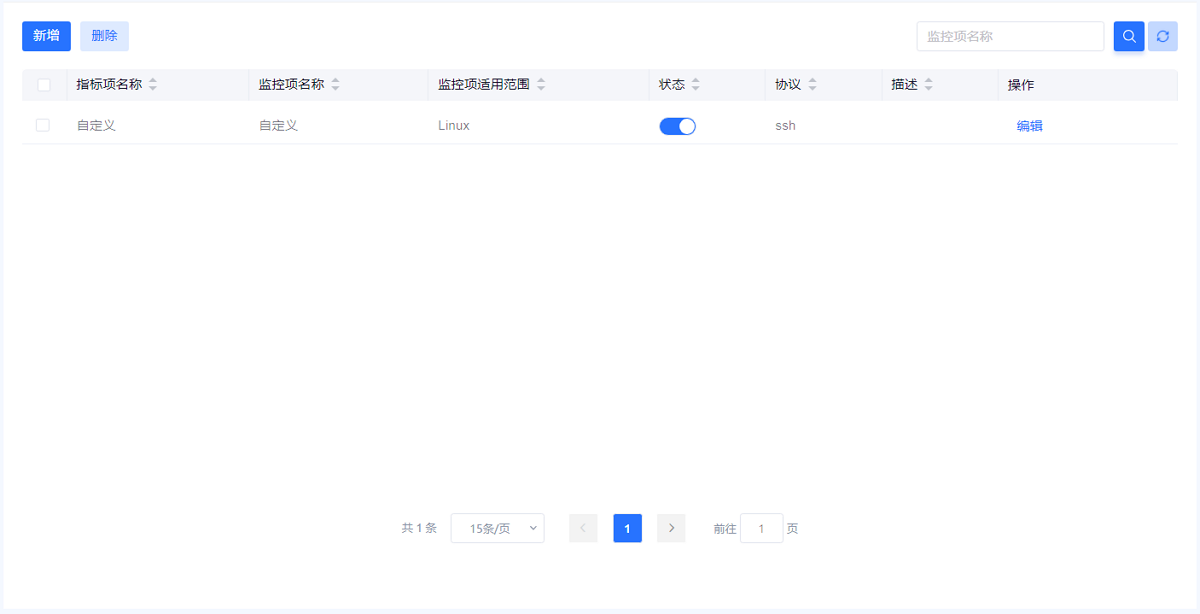
Task: Sort by 协议 column sort arrows
Action: pos(812,85)
